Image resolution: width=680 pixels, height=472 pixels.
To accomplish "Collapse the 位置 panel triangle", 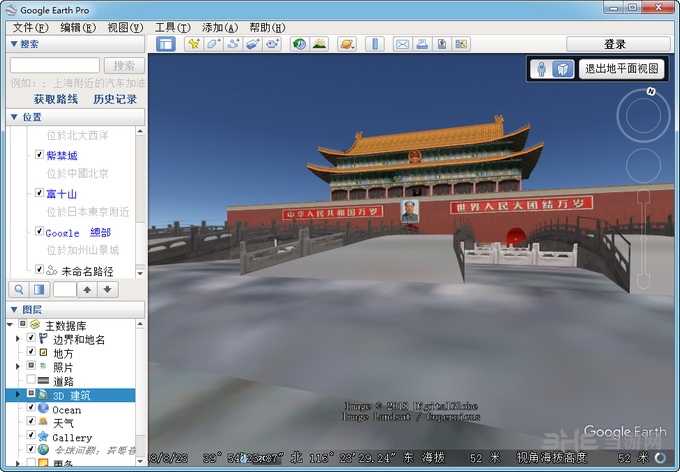I will pos(13,117).
